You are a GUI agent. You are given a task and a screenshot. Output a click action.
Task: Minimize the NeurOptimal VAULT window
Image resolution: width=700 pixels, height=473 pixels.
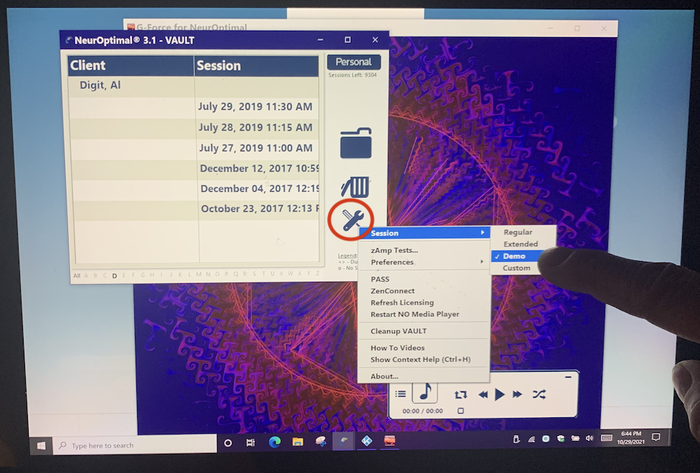320,40
